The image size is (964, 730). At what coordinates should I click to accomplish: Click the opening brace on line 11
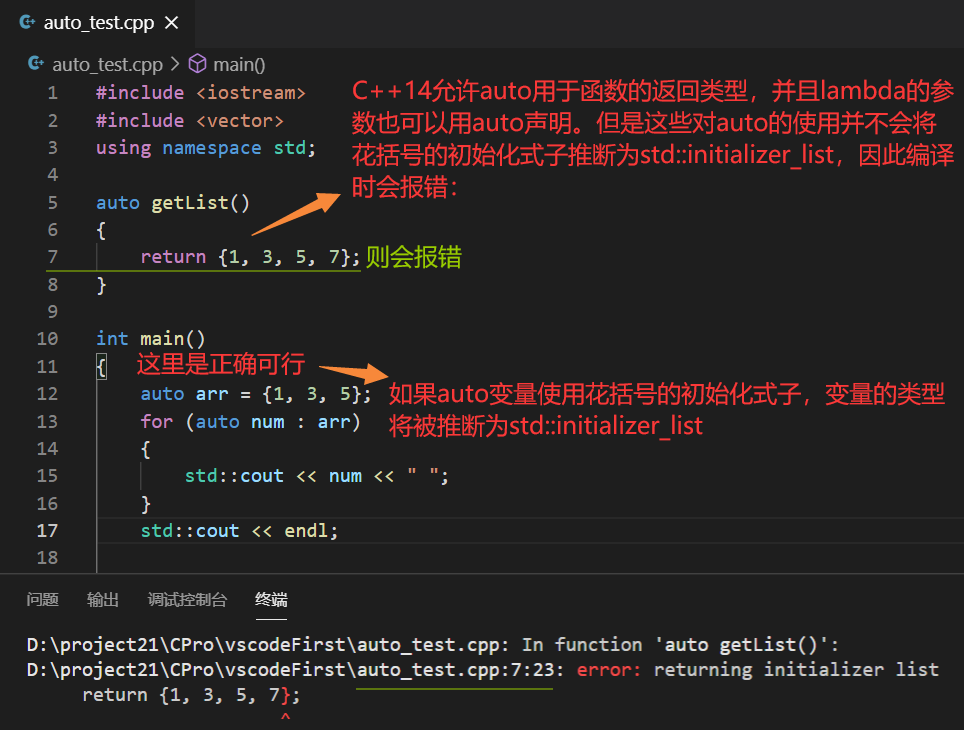(x=101, y=368)
